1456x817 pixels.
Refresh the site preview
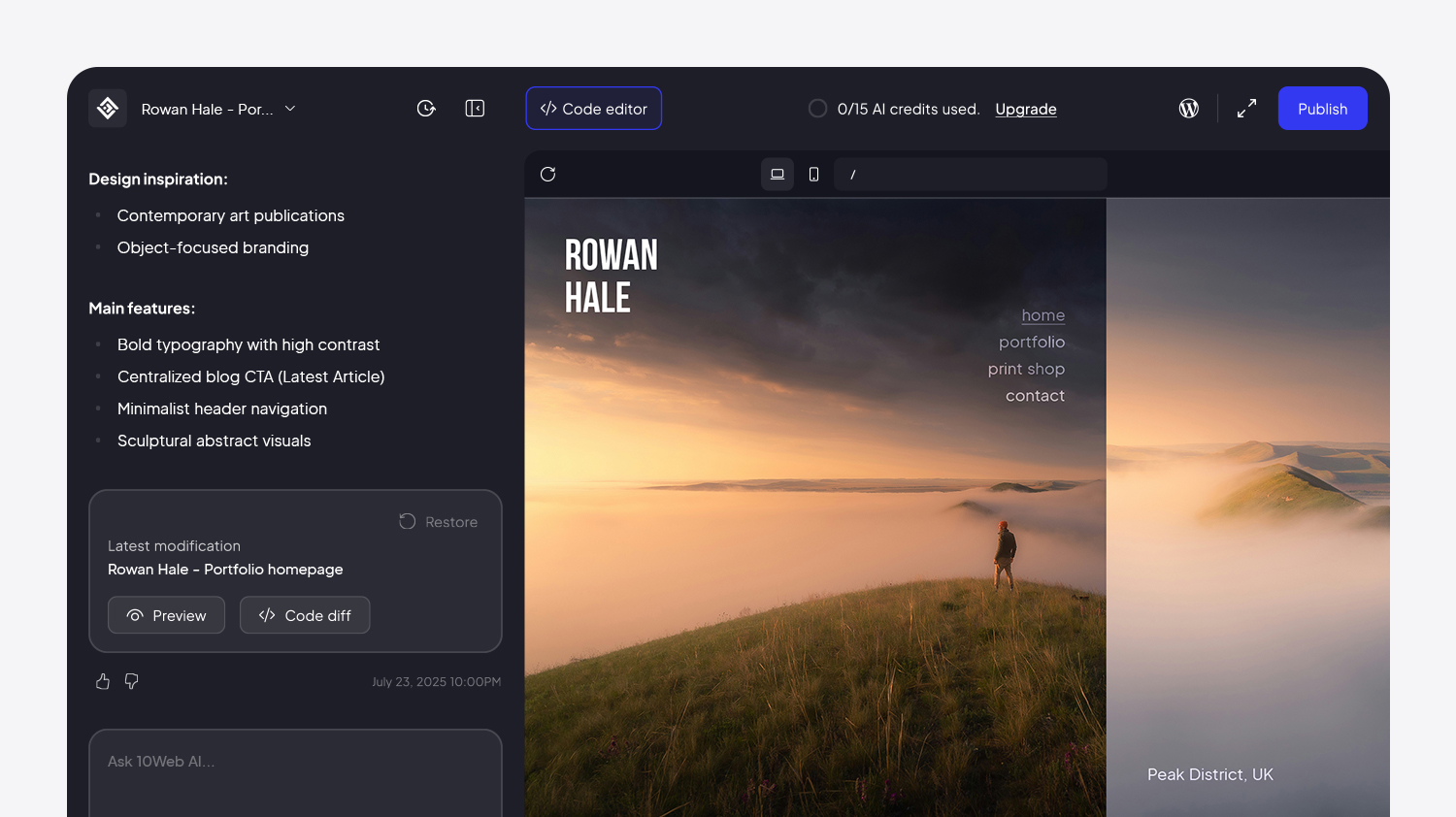[548, 174]
